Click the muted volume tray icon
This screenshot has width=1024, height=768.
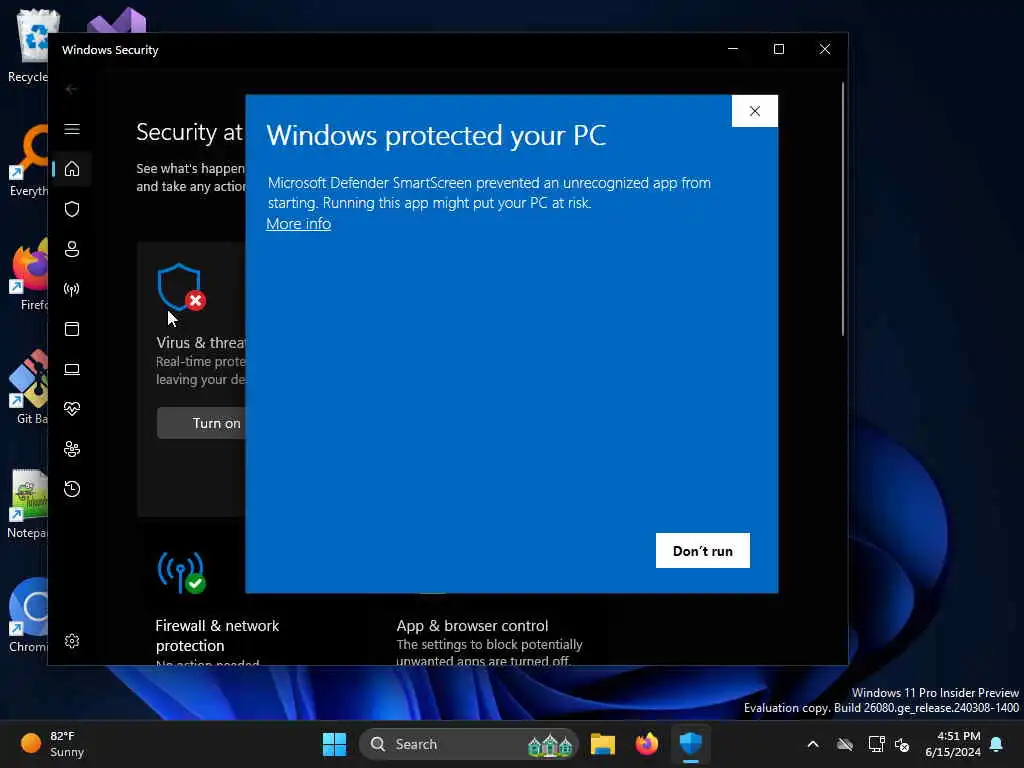click(903, 744)
